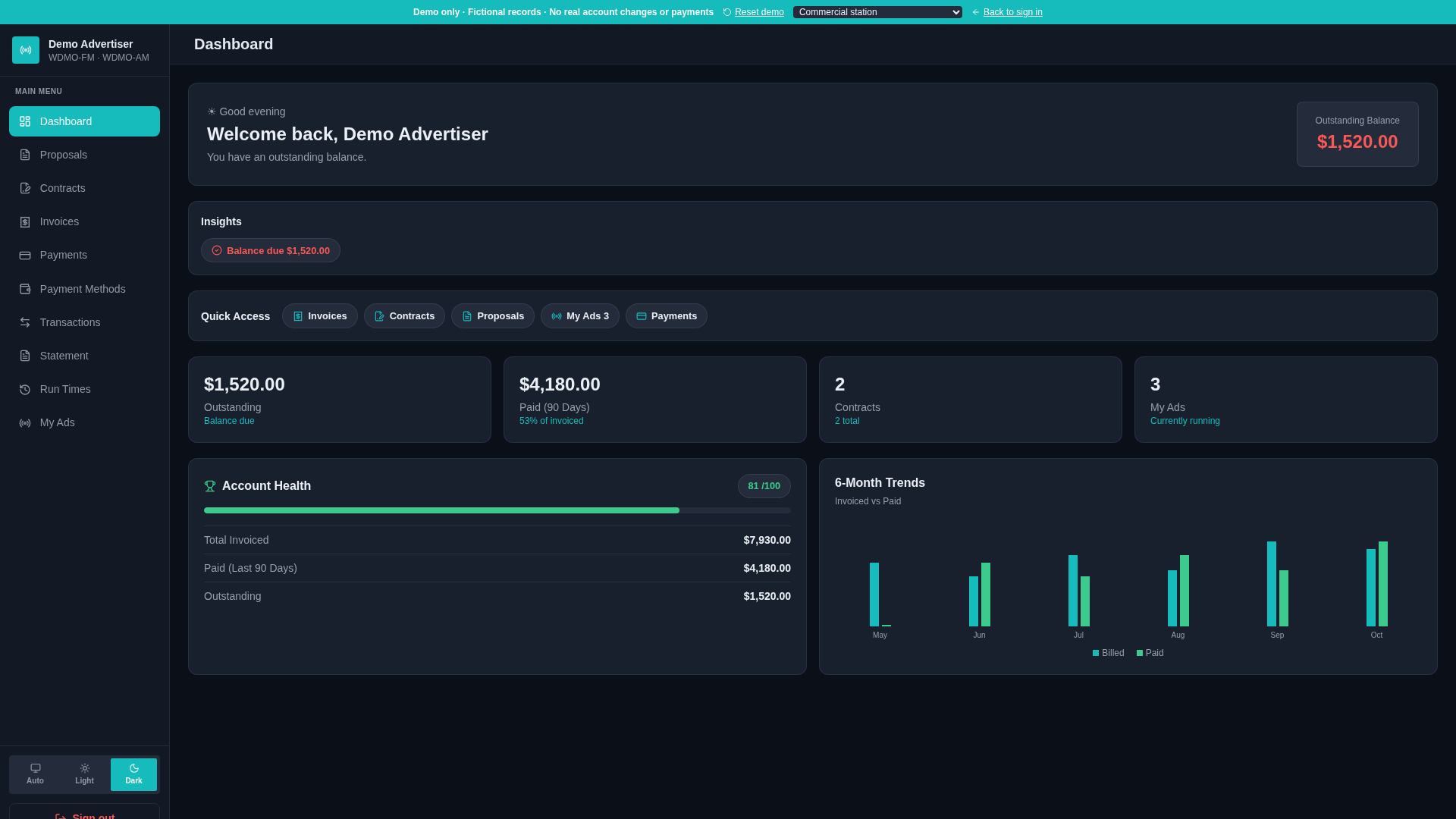Switch theme to Light
The width and height of the screenshot is (1456, 819).
[x=84, y=774]
